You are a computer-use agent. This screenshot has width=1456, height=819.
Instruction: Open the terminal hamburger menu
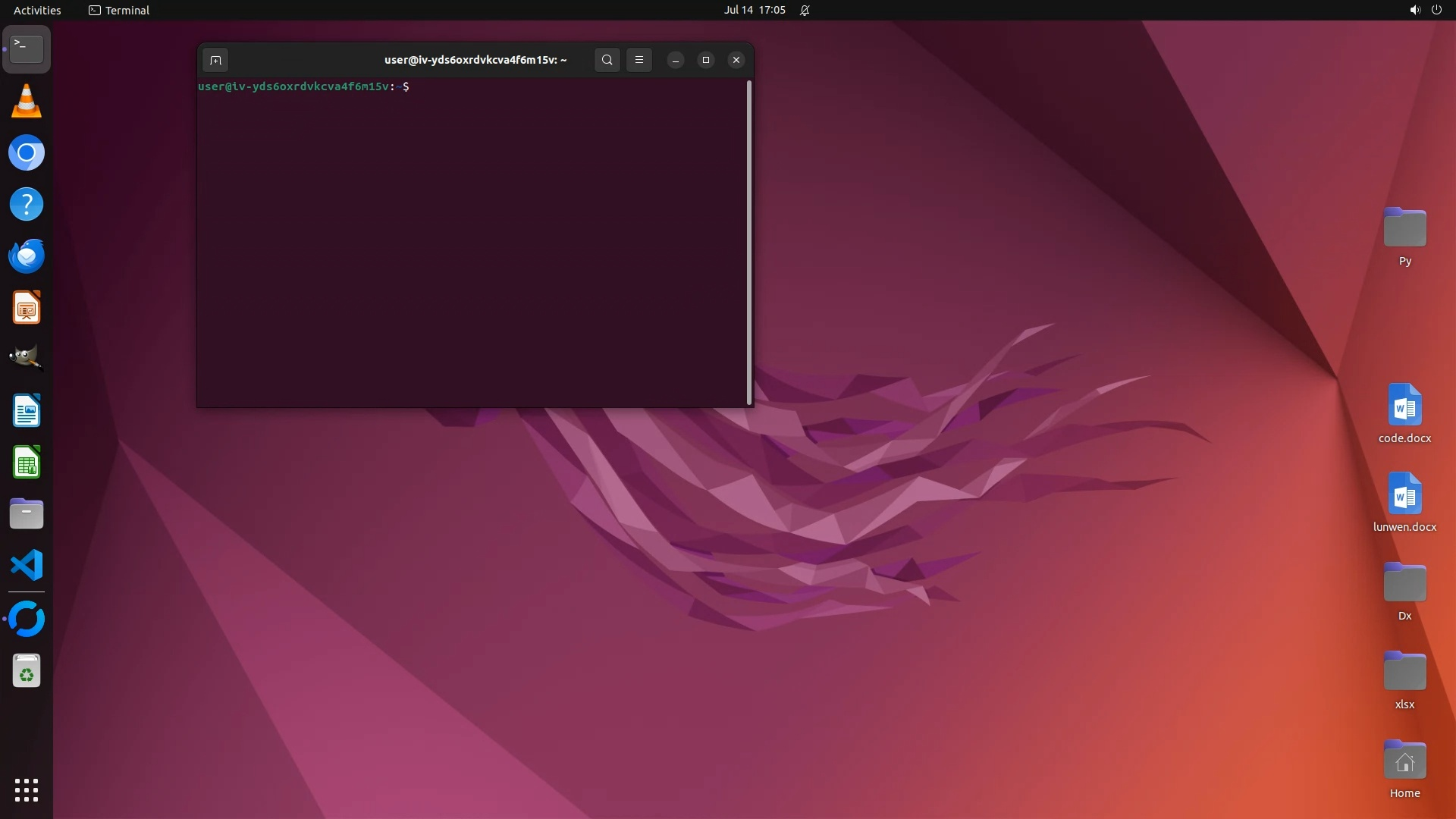click(x=639, y=60)
